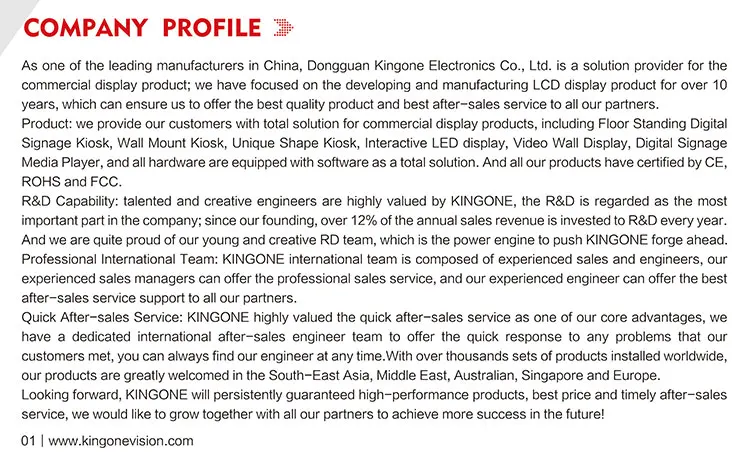Viewport: 750px width, 466px height.
Task: Click the word COMPANY in the title
Action: 86,28
